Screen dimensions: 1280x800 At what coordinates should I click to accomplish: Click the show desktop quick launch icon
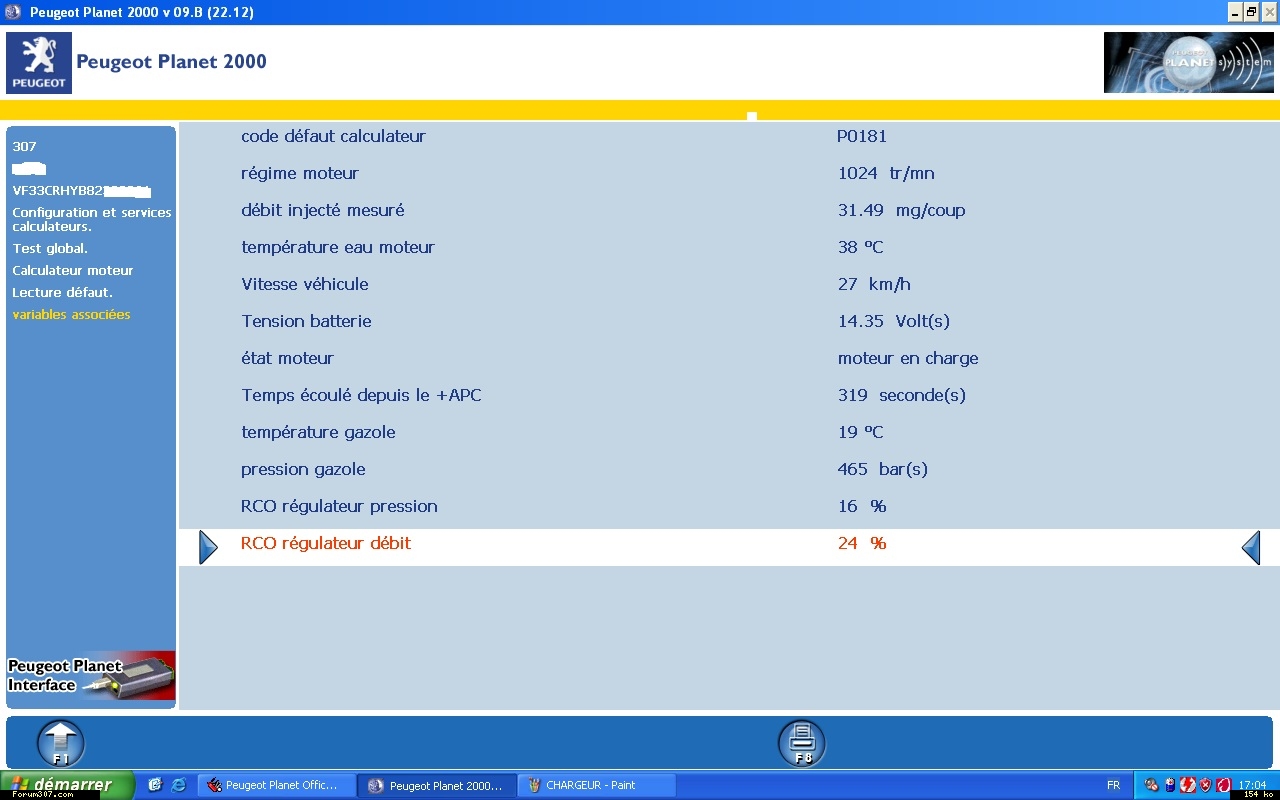click(x=155, y=785)
